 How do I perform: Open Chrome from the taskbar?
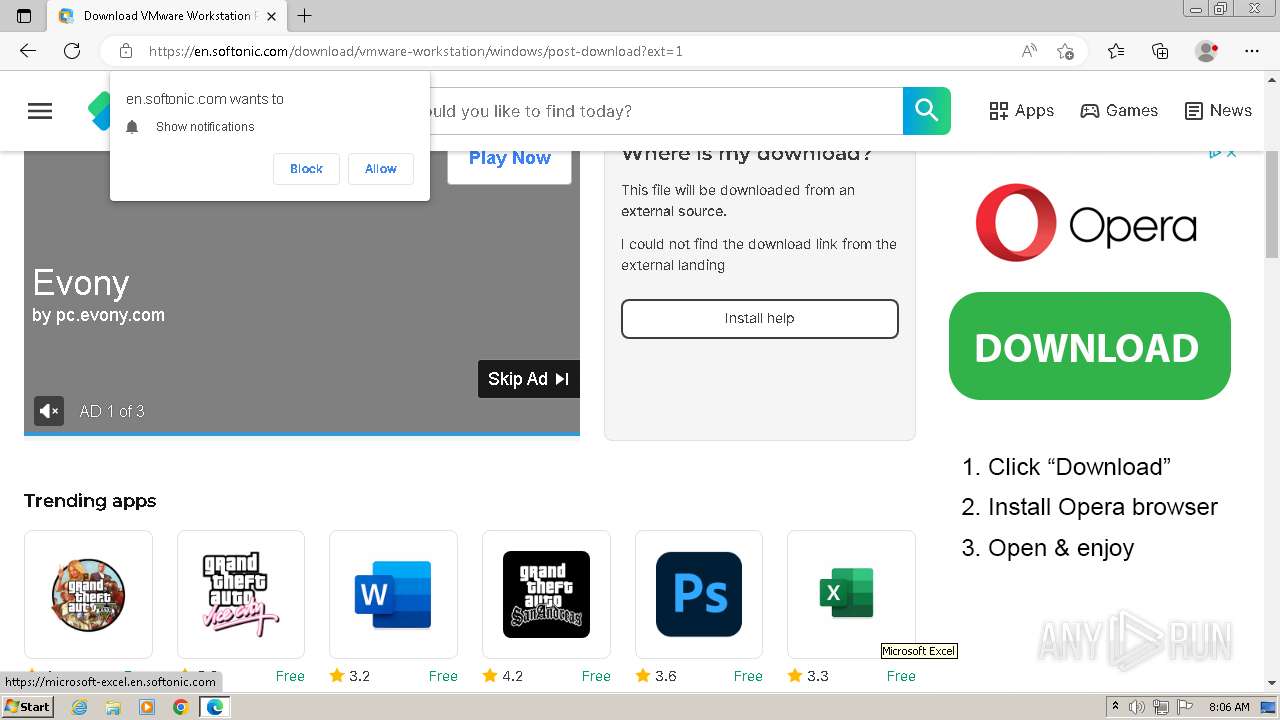(180, 707)
